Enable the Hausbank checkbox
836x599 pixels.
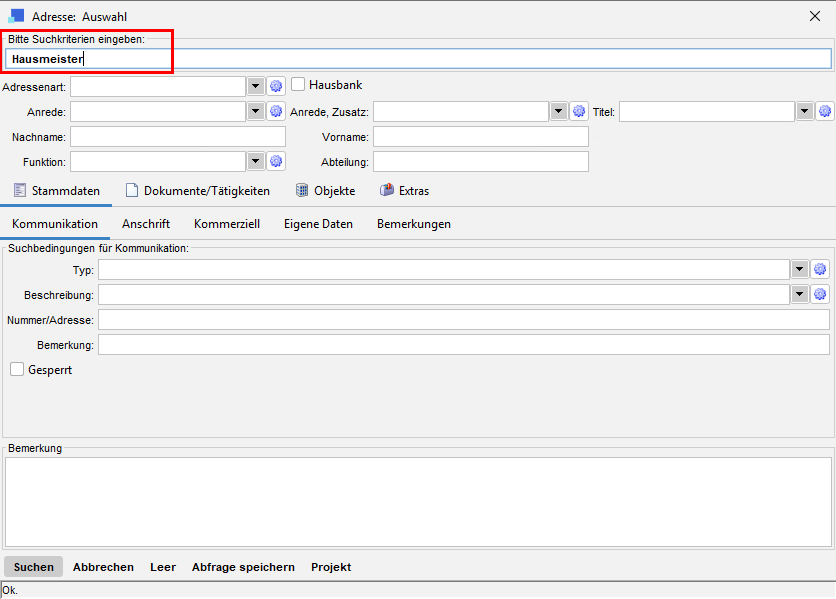click(x=298, y=85)
